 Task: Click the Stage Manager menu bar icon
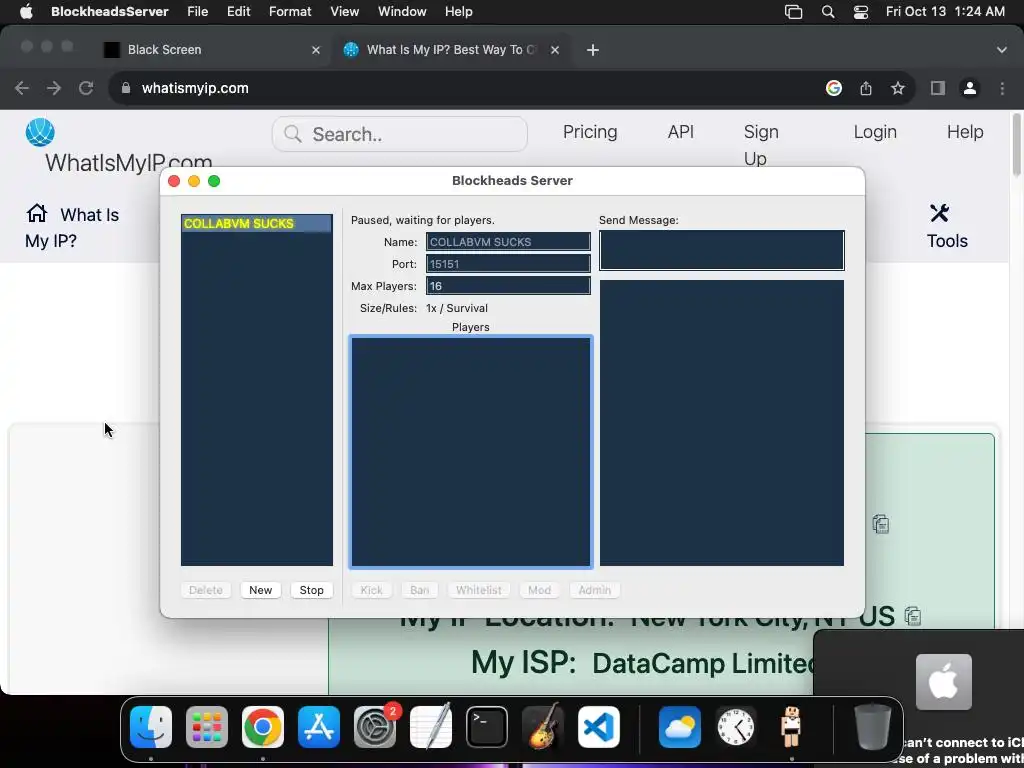(793, 12)
